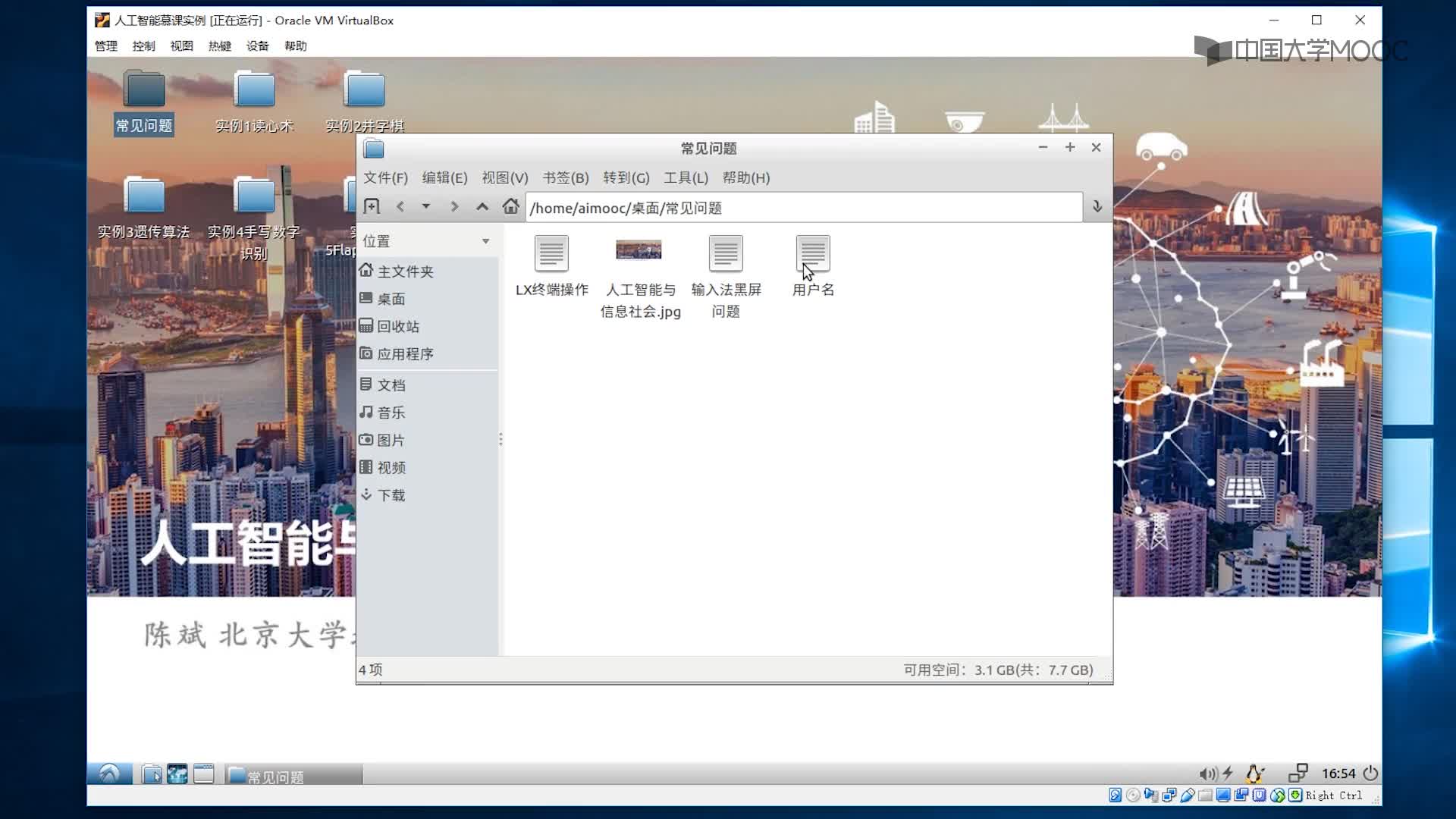The width and height of the screenshot is (1456, 819).
Task: Click the Right Ctrl host key indicator
Action: pos(1334,795)
